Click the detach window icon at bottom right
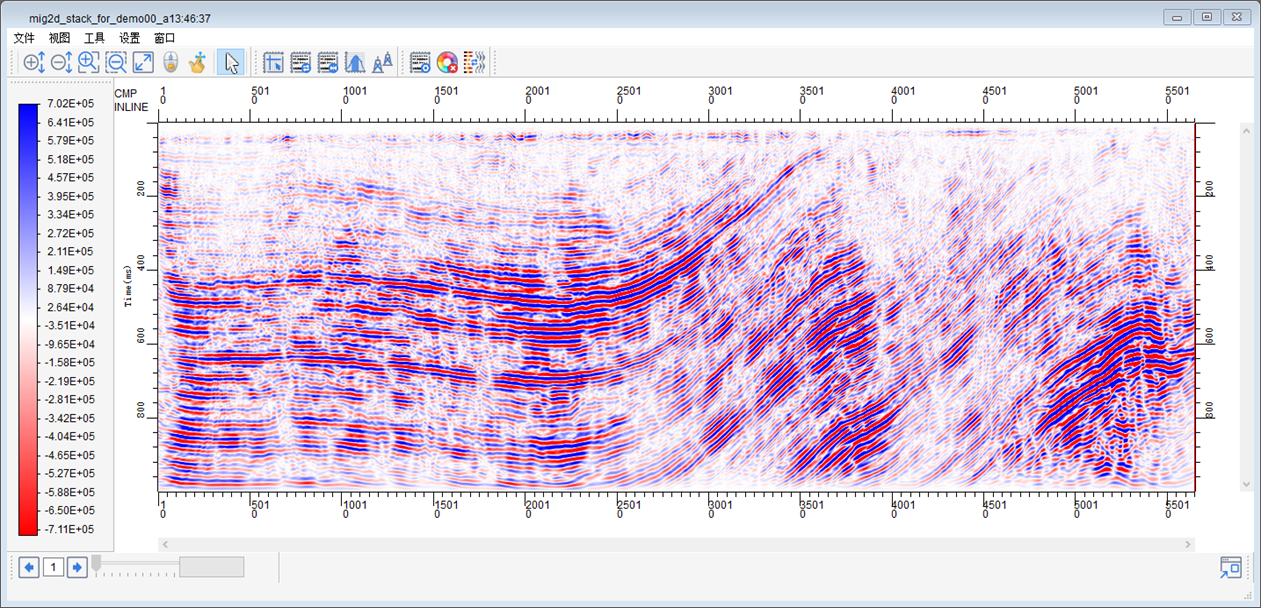Image resolution: width=1261 pixels, height=608 pixels. coord(1229,568)
